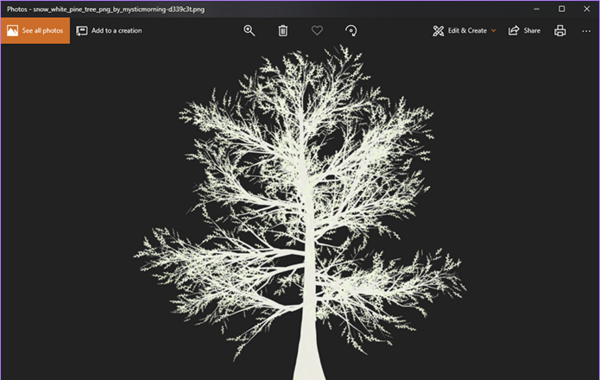The width and height of the screenshot is (600, 380).
Task: Maximize the Photos window
Action: [x=561, y=9]
